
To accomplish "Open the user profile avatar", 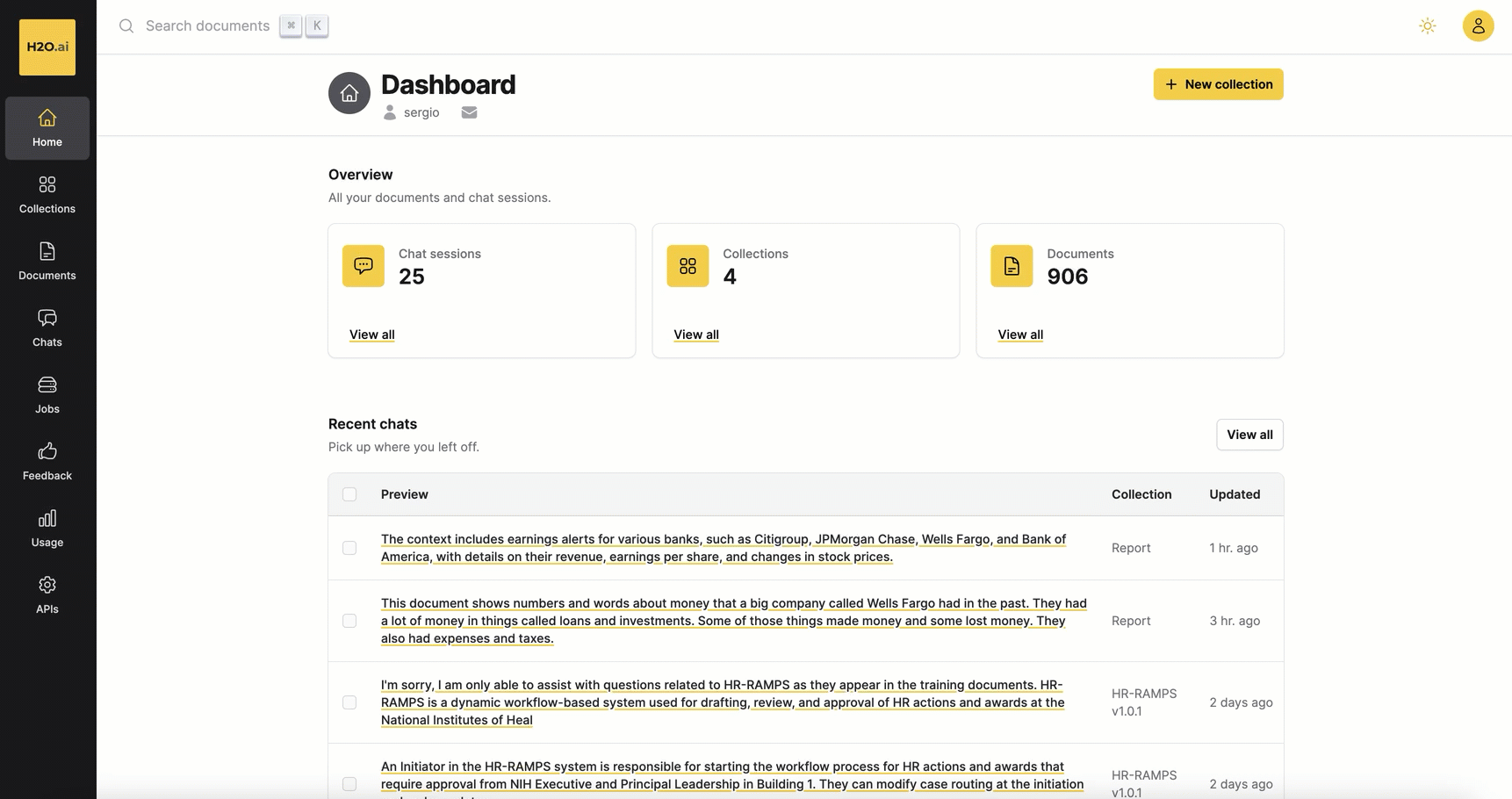I will coord(1479,26).
